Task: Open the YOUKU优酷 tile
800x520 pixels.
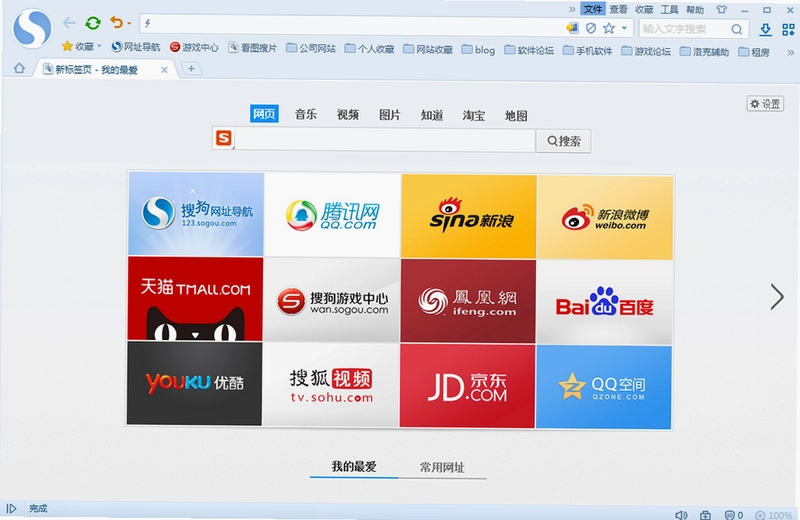Action: pyautogui.click(x=194, y=383)
